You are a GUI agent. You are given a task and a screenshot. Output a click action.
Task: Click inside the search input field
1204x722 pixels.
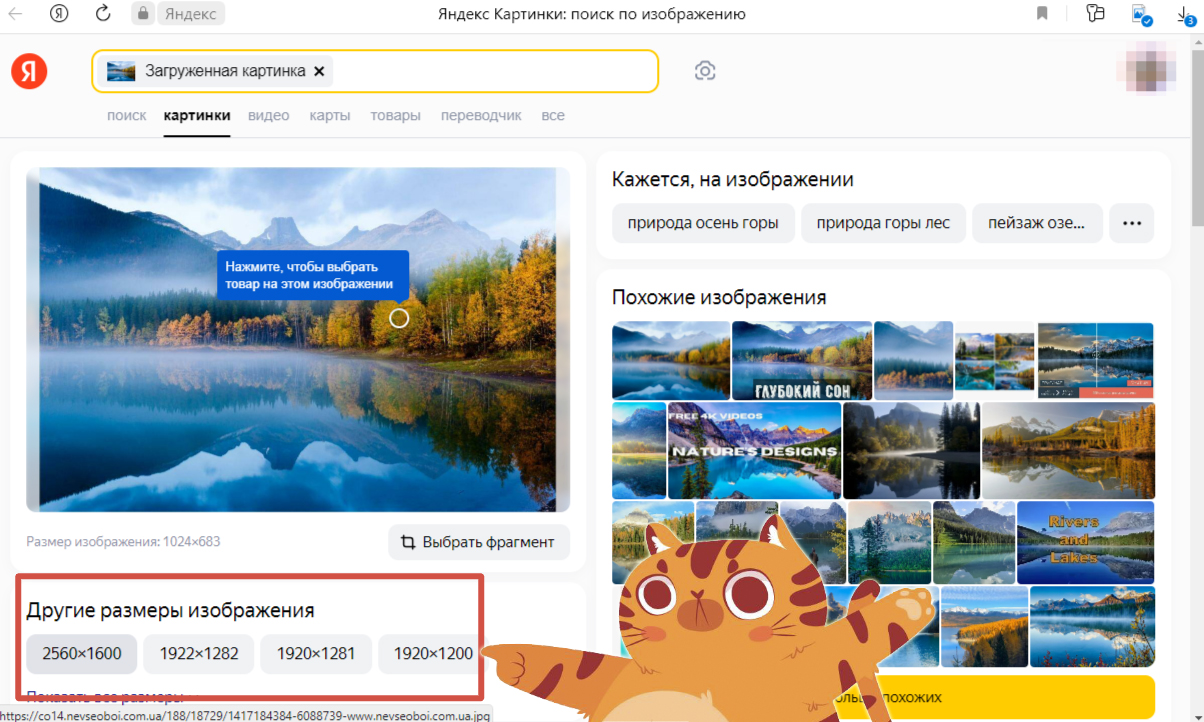(x=490, y=71)
